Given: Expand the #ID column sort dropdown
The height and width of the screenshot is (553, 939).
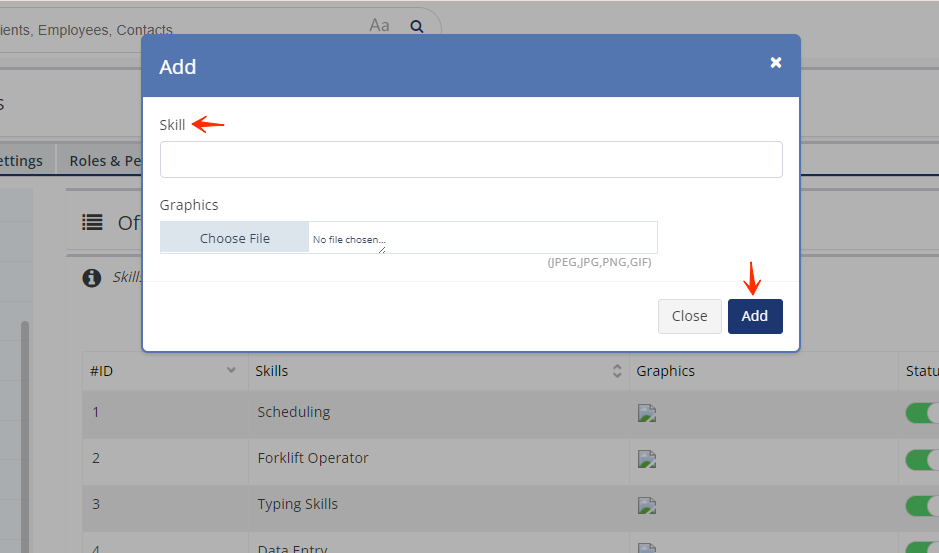Looking at the screenshot, I should pyautogui.click(x=231, y=370).
